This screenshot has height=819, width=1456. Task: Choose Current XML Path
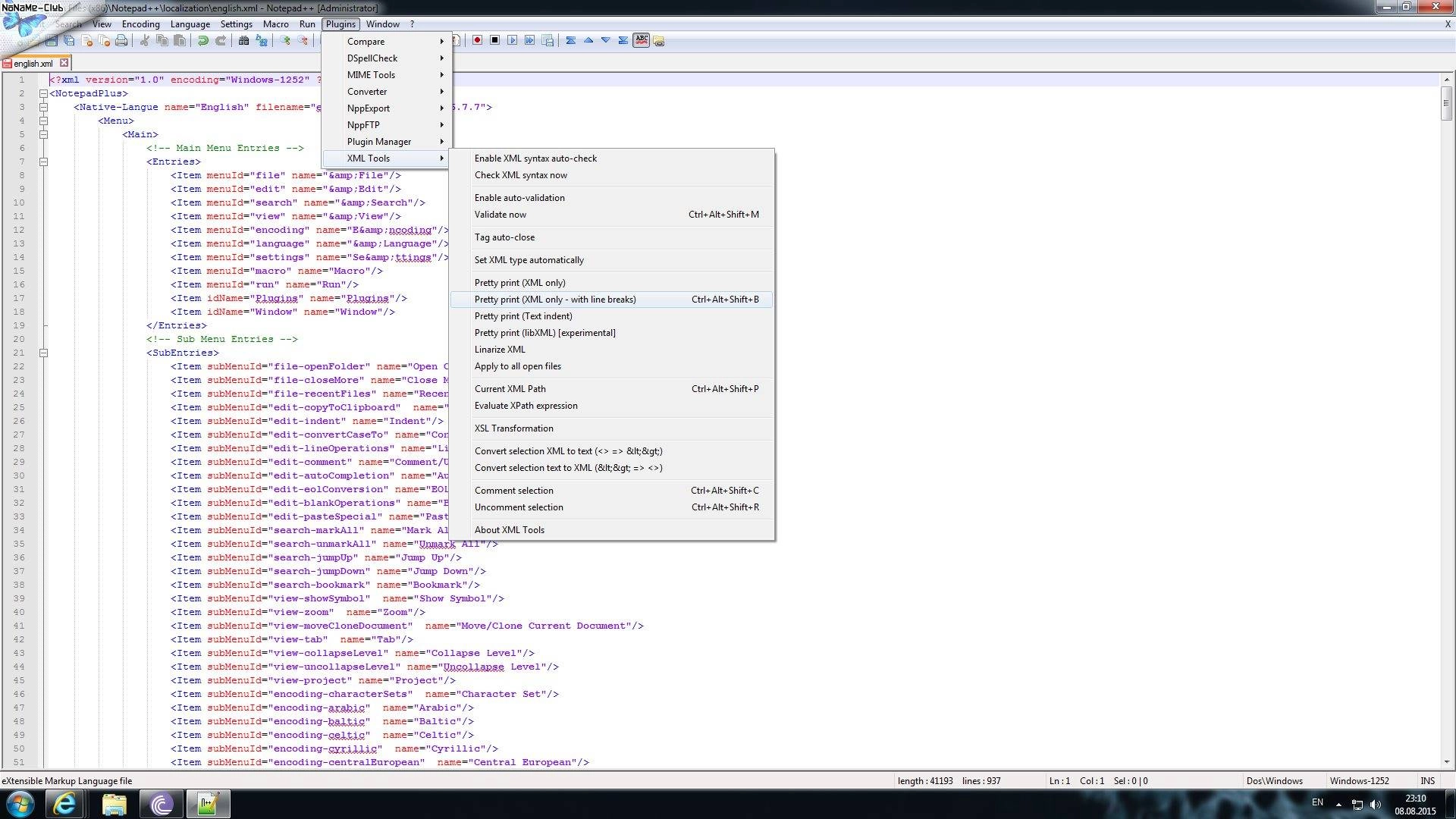click(611, 389)
